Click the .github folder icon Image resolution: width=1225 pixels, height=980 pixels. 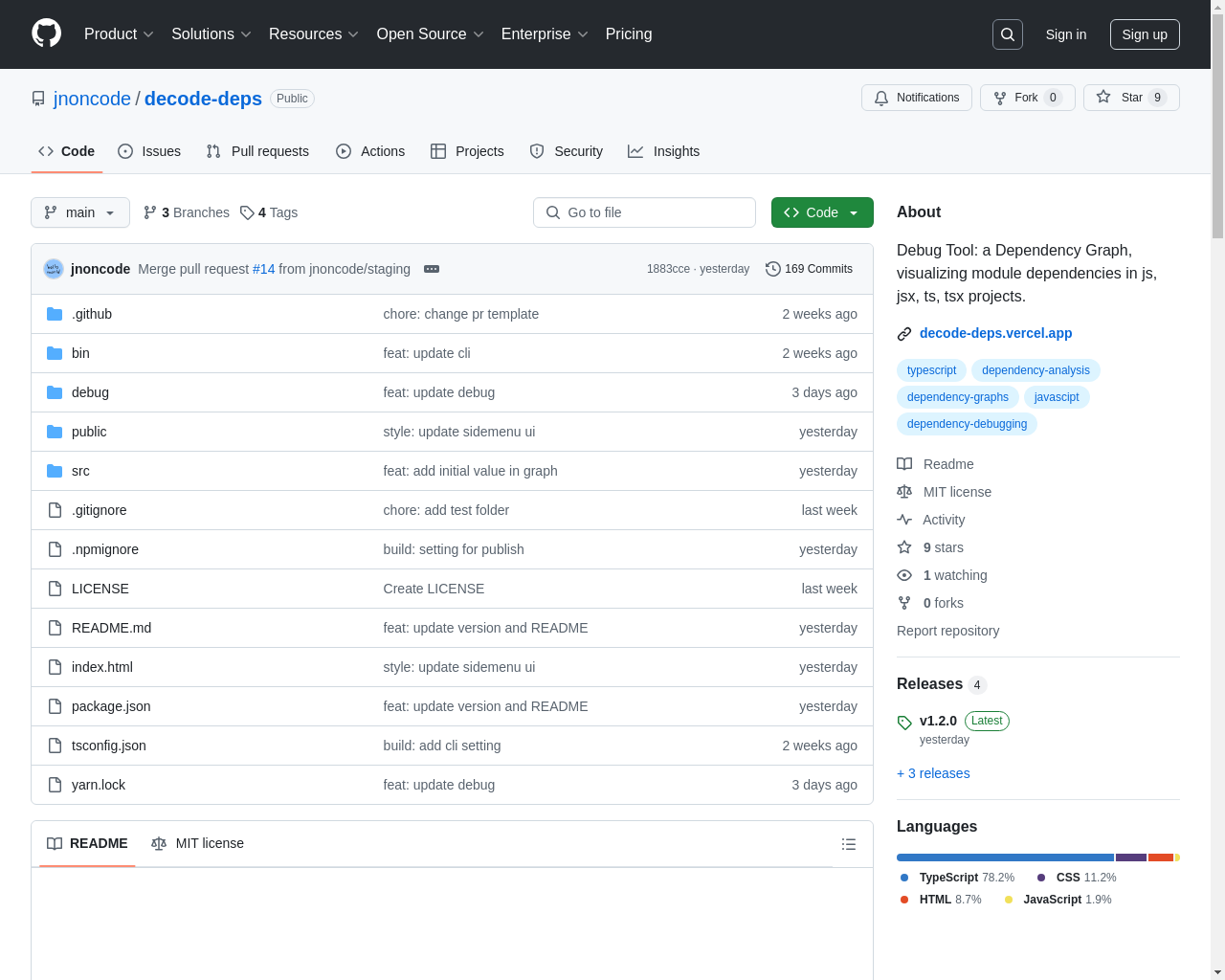coord(55,314)
